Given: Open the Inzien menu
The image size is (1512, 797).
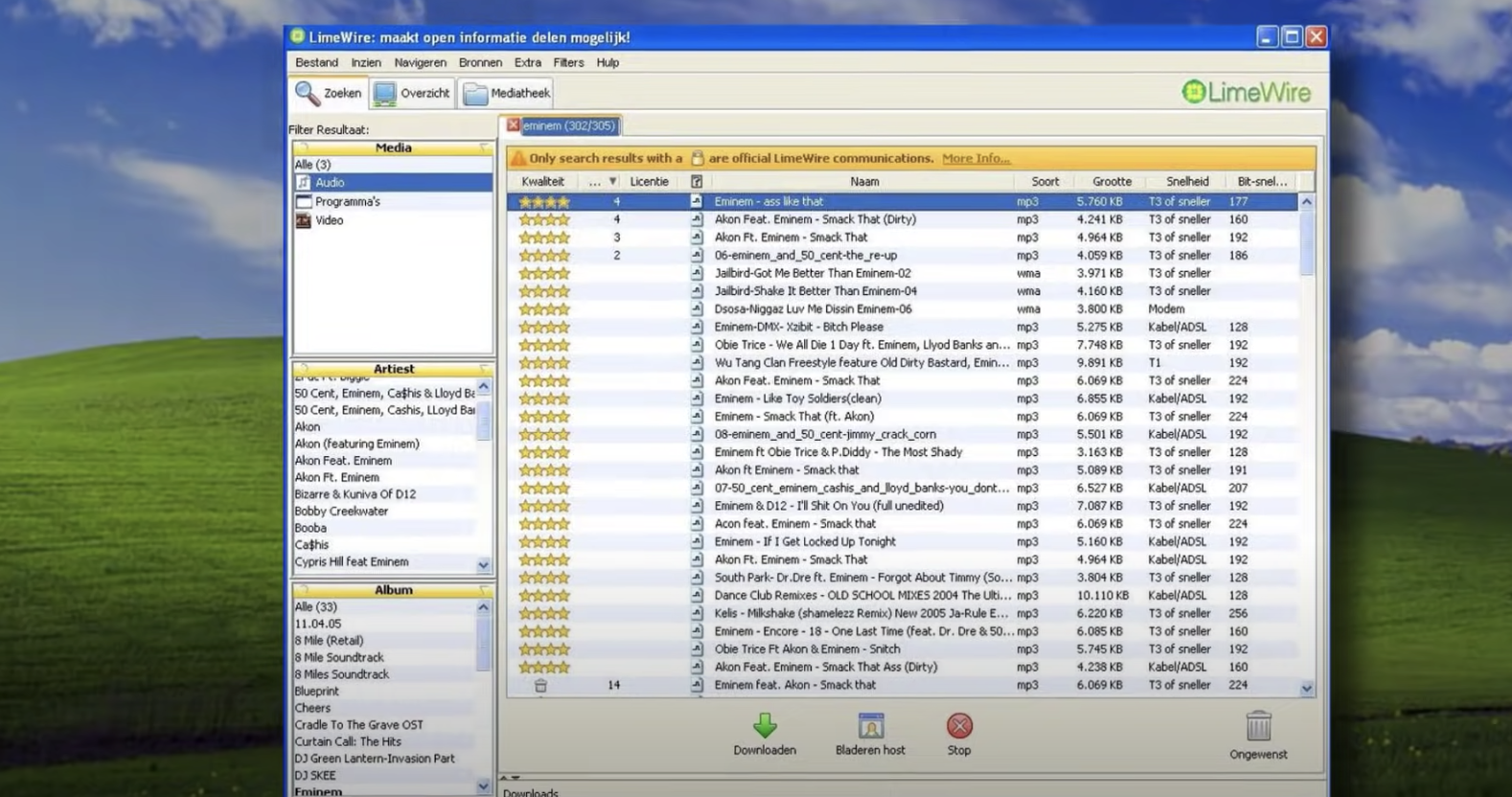Looking at the screenshot, I should 366,62.
